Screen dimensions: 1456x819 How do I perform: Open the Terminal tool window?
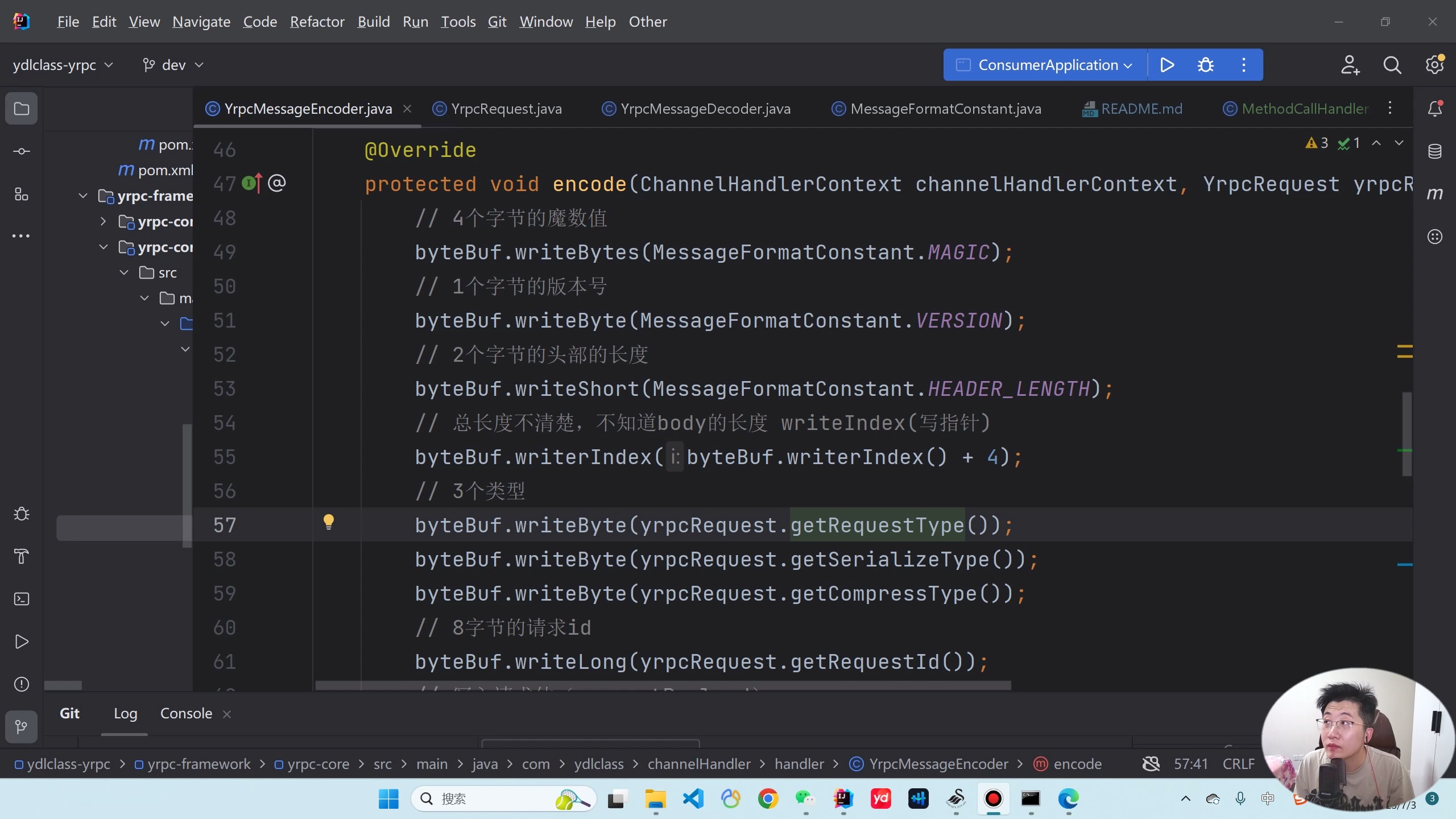pos(22,599)
